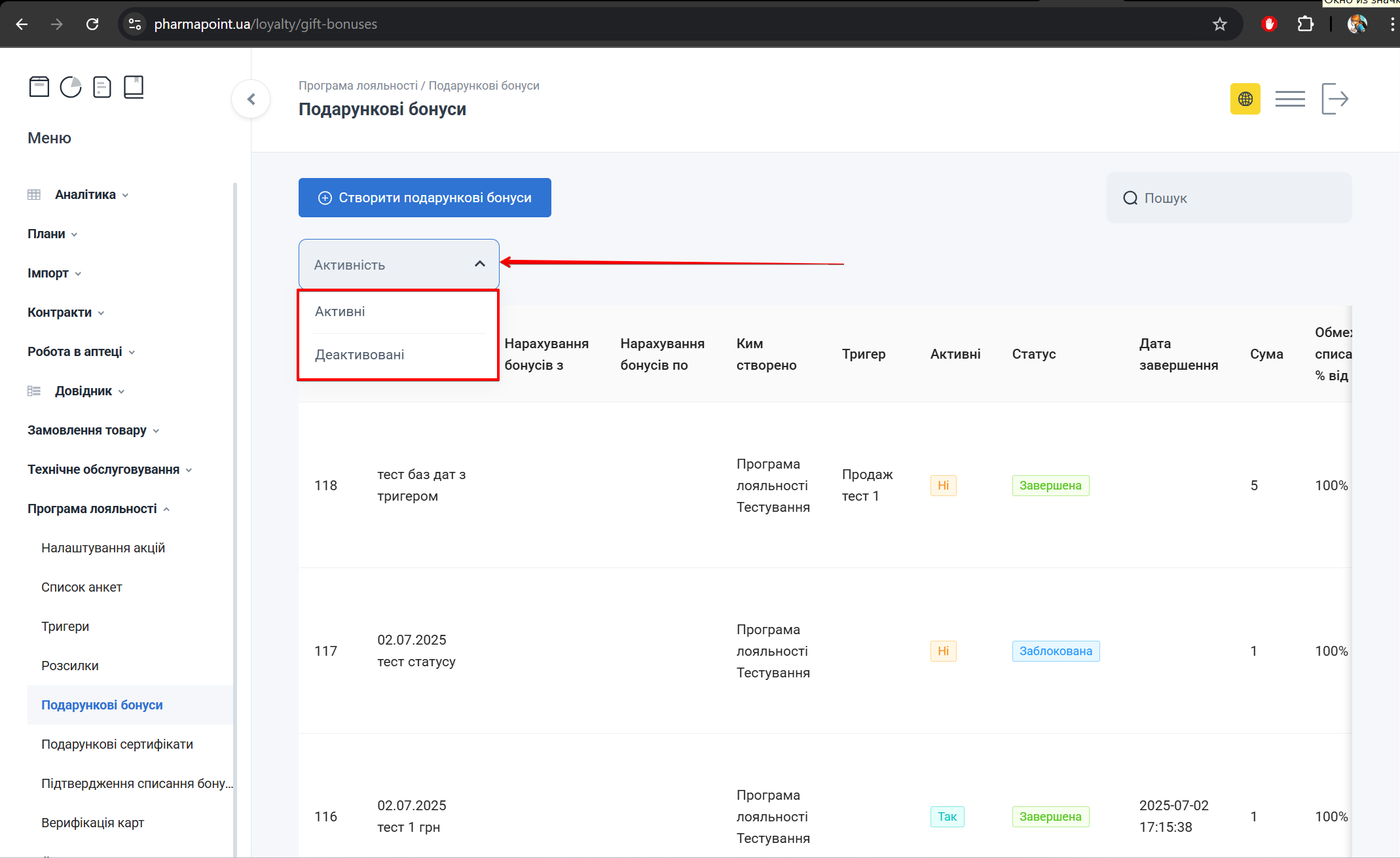1400x858 pixels.
Task: Click the book icon in sidebar header
Action: pos(134,86)
